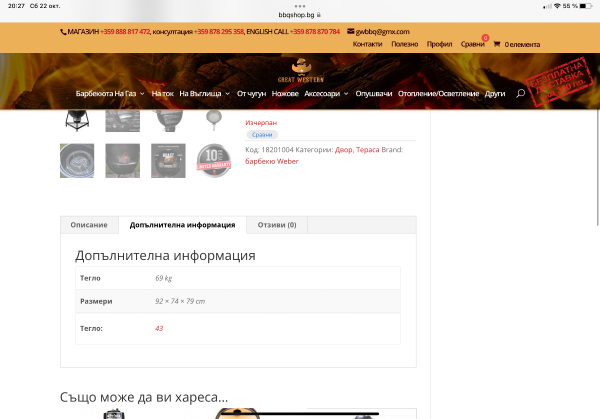Click the red compare count badge
This screenshot has width=600, height=419.
485,38
